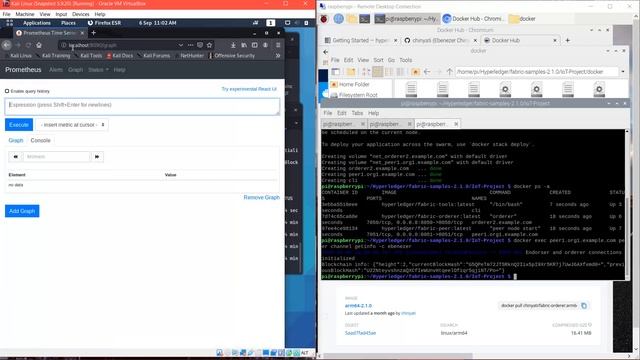Step evaluation time backward in Prometheus
The height and width of the screenshot is (360, 640).
point(16,157)
